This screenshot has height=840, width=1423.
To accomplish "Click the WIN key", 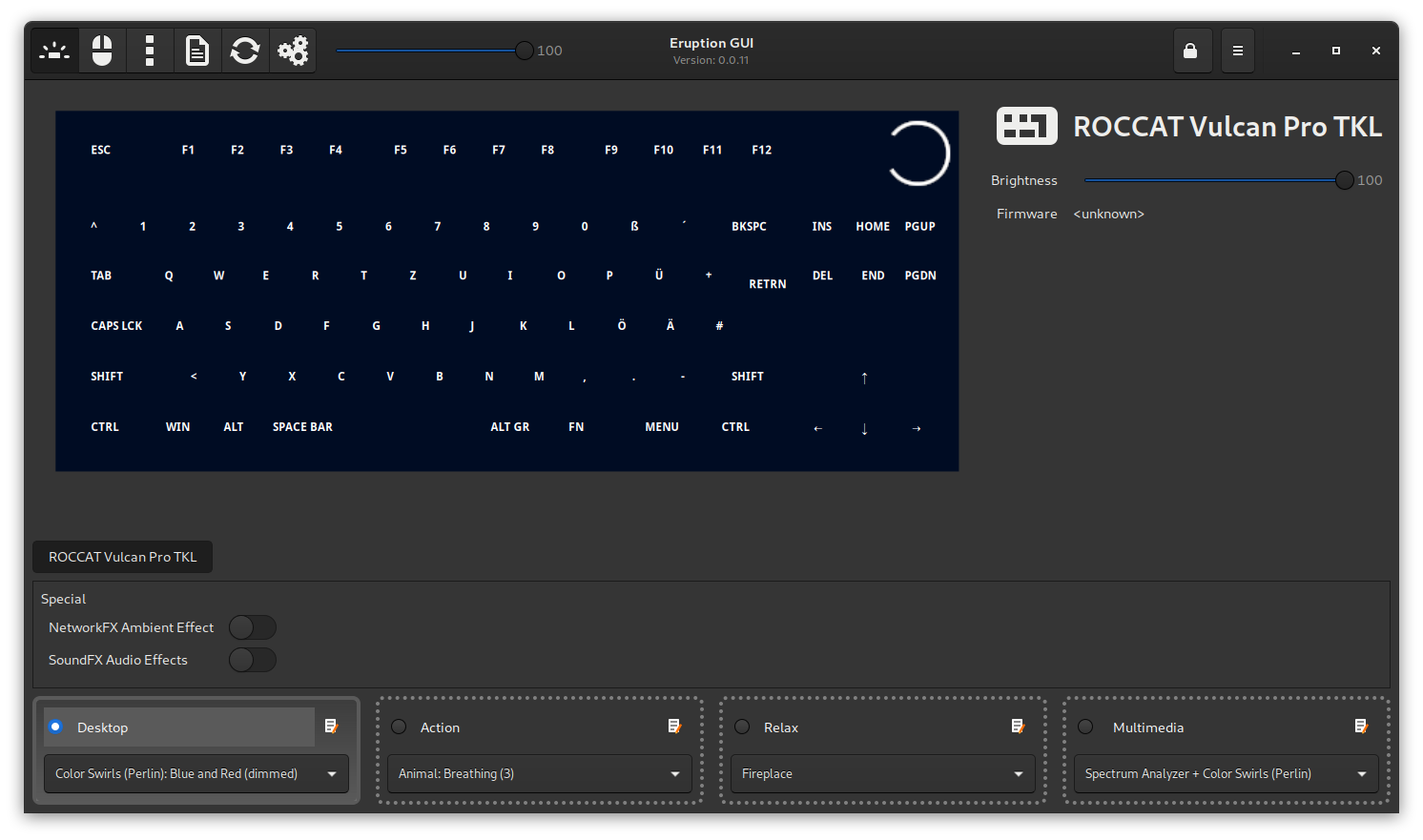I will point(177,427).
